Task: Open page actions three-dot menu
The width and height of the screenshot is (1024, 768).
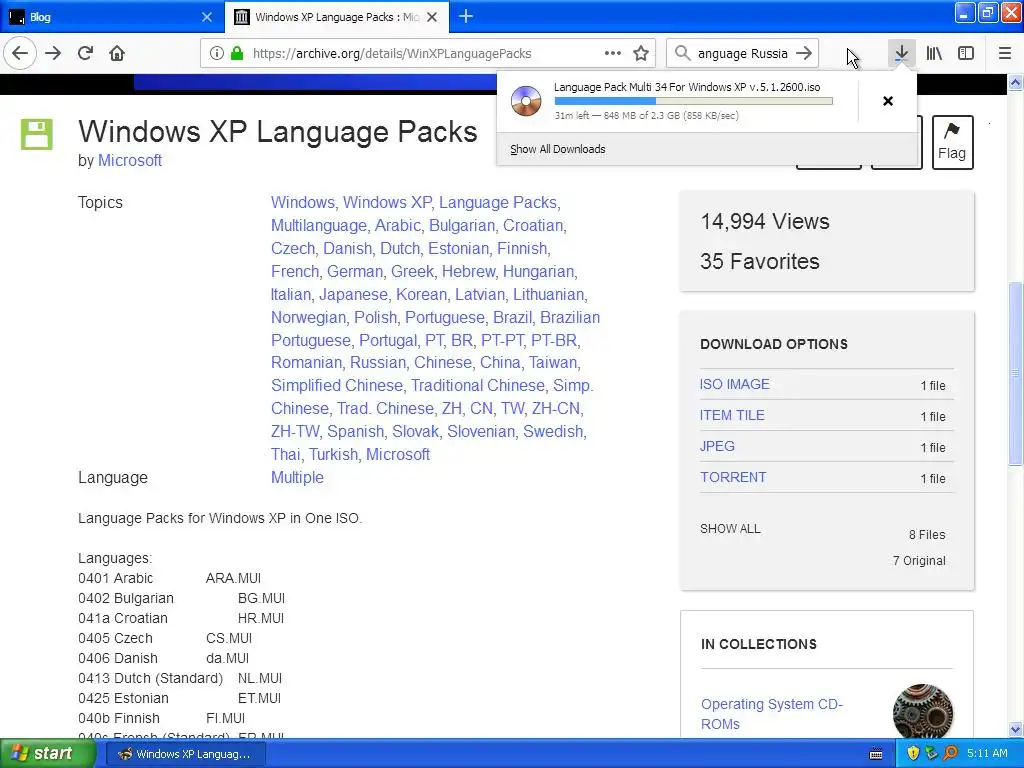Action: click(613, 54)
